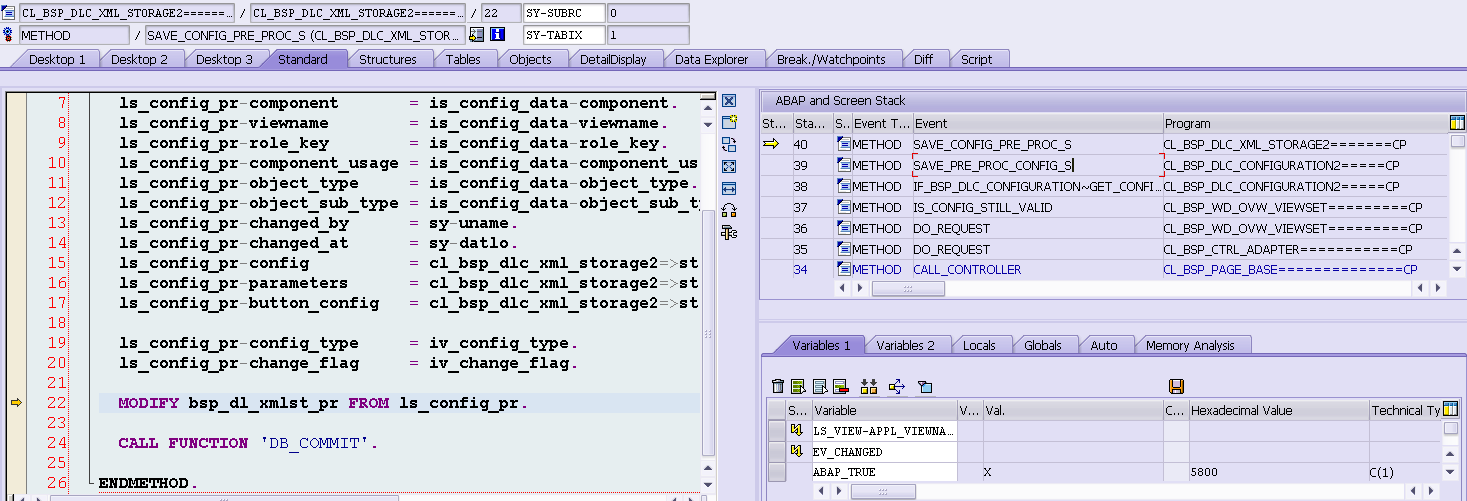Click down arrow of variables vertical scrollbar
This screenshot has width=1467, height=501.
[x=1452, y=471]
